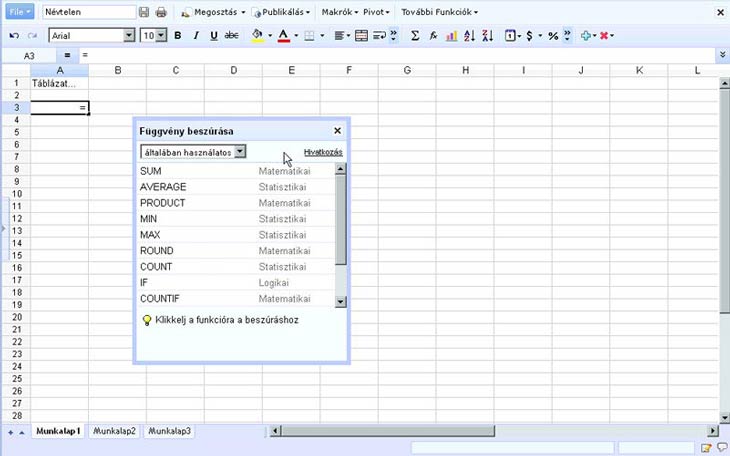The height and width of the screenshot is (456, 730).
Task: Click the Hivatkozás link in dialog
Action: tap(322, 152)
